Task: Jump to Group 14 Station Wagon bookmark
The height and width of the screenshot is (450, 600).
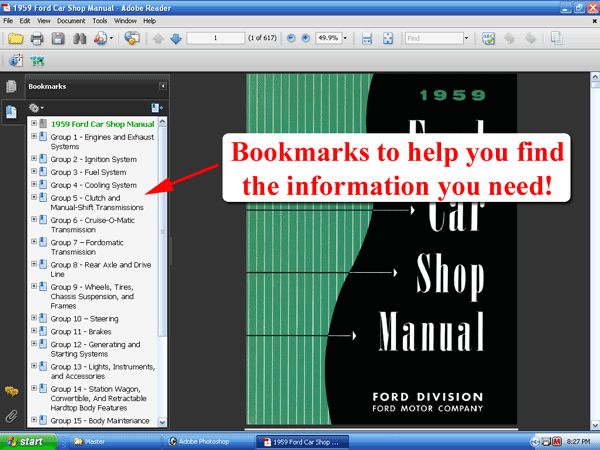Action: 99,398
